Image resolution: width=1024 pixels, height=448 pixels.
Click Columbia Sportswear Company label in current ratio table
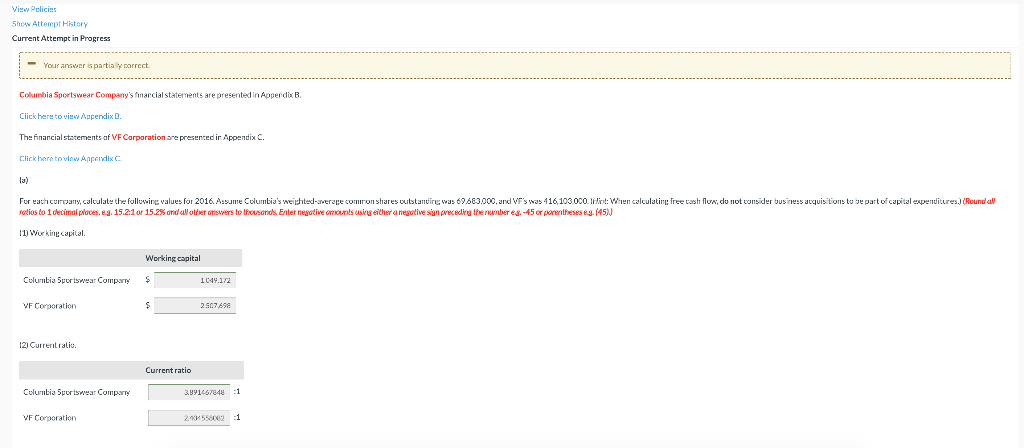76,392
